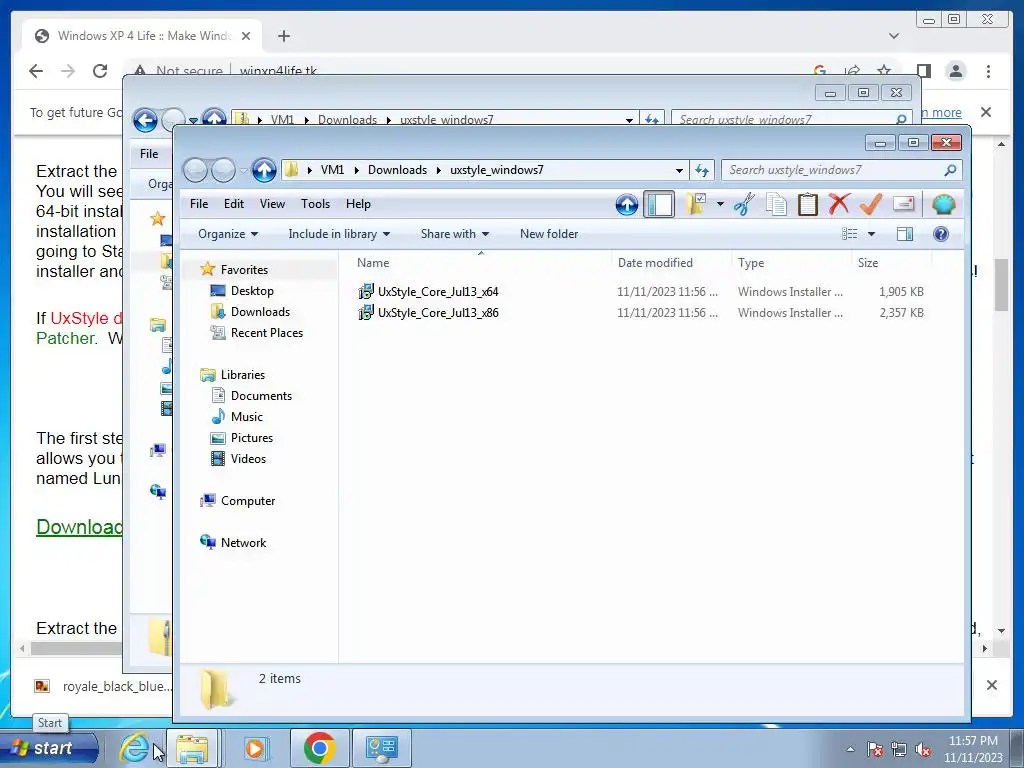This screenshot has width=1024, height=768.
Task: Toggle the navigation pane toolbar icon
Action: click(659, 205)
